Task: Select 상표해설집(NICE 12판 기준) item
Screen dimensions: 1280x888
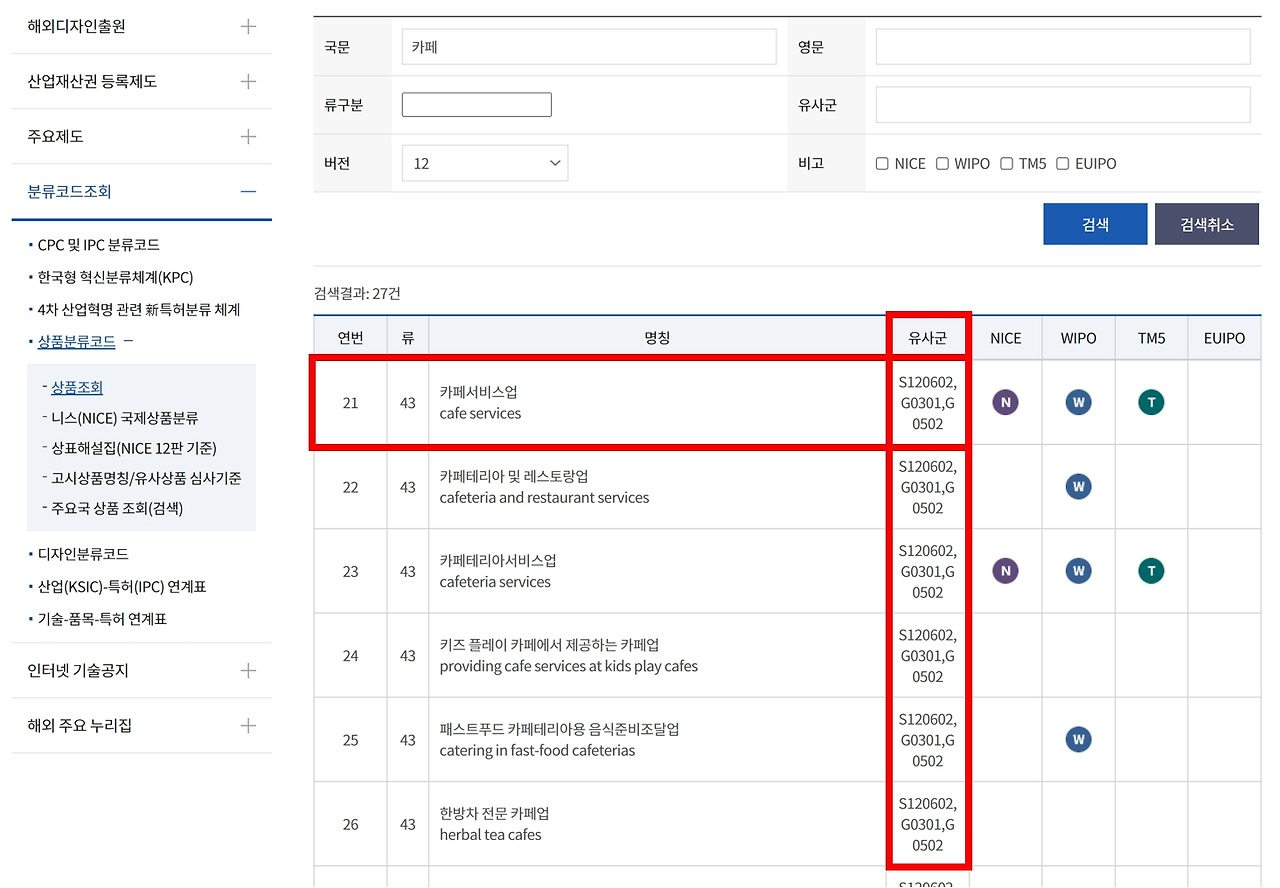Action: click(x=134, y=448)
